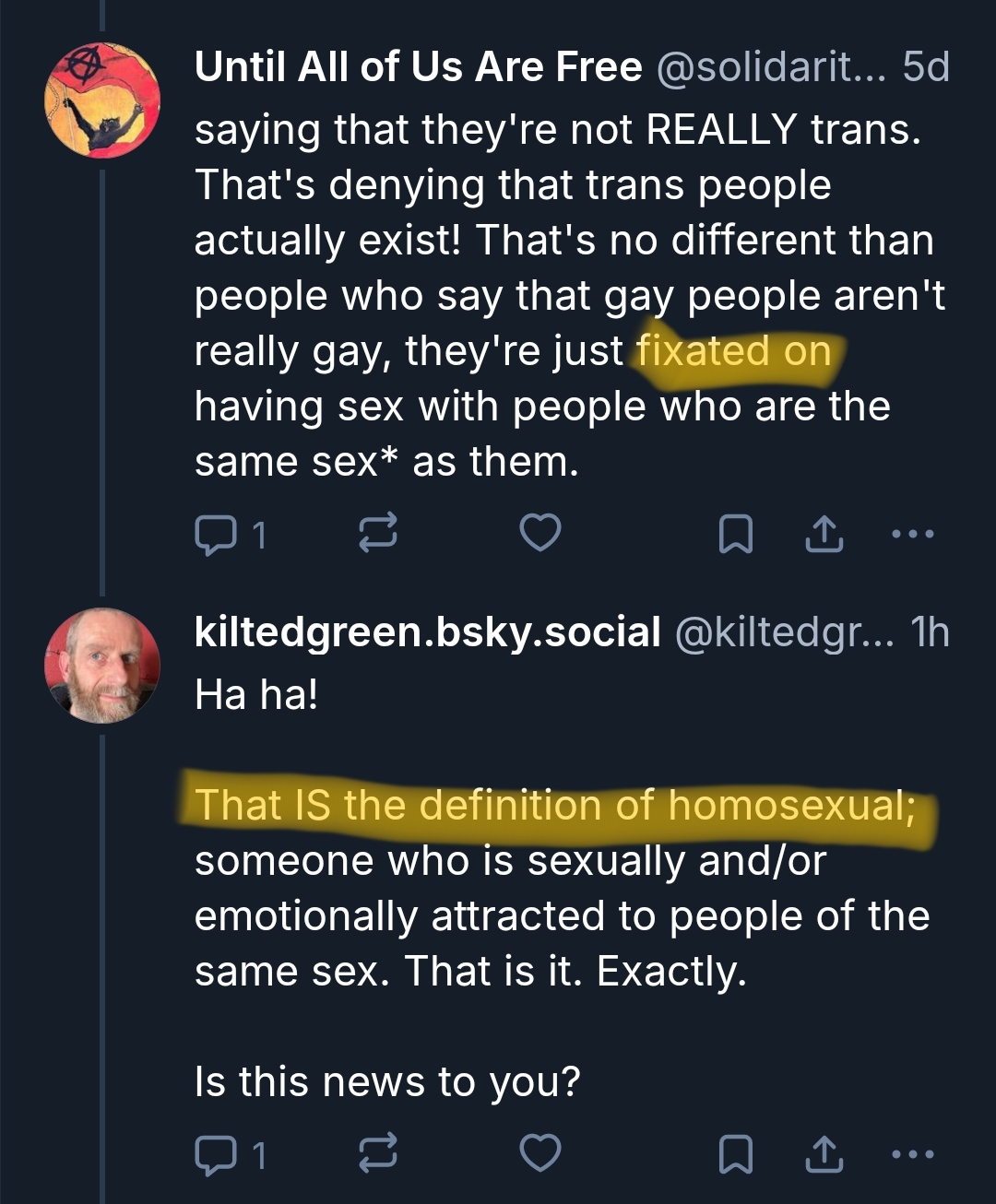Reply to the kiltedgreen post
Viewport: 996px width, 1204px height.
click(x=215, y=1154)
